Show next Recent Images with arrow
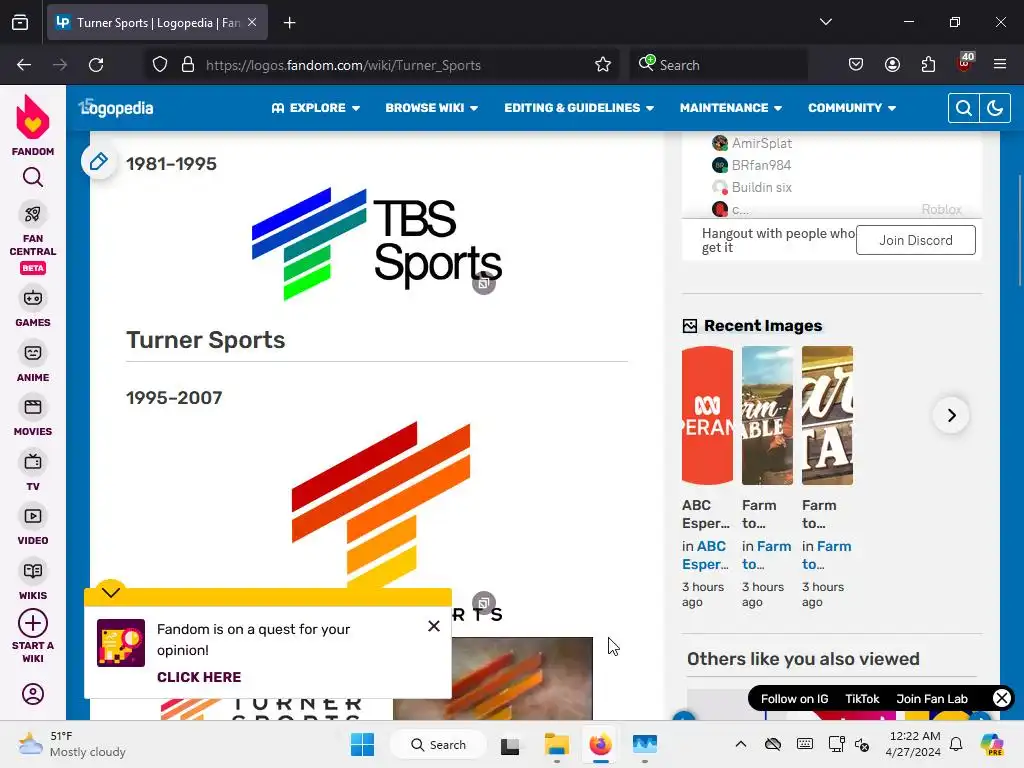The height and width of the screenshot is (768, 1024). click(952, 415)
